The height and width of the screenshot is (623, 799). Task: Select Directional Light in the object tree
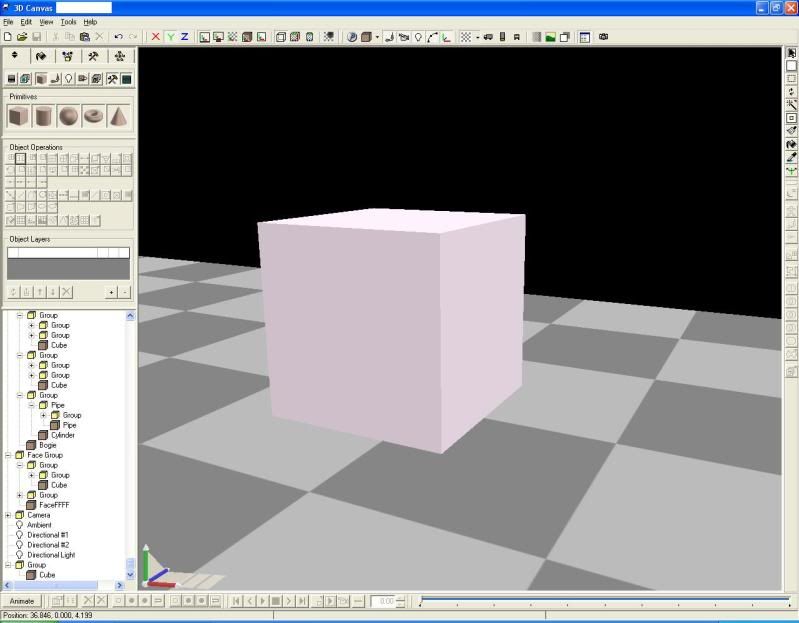[50, 555]
